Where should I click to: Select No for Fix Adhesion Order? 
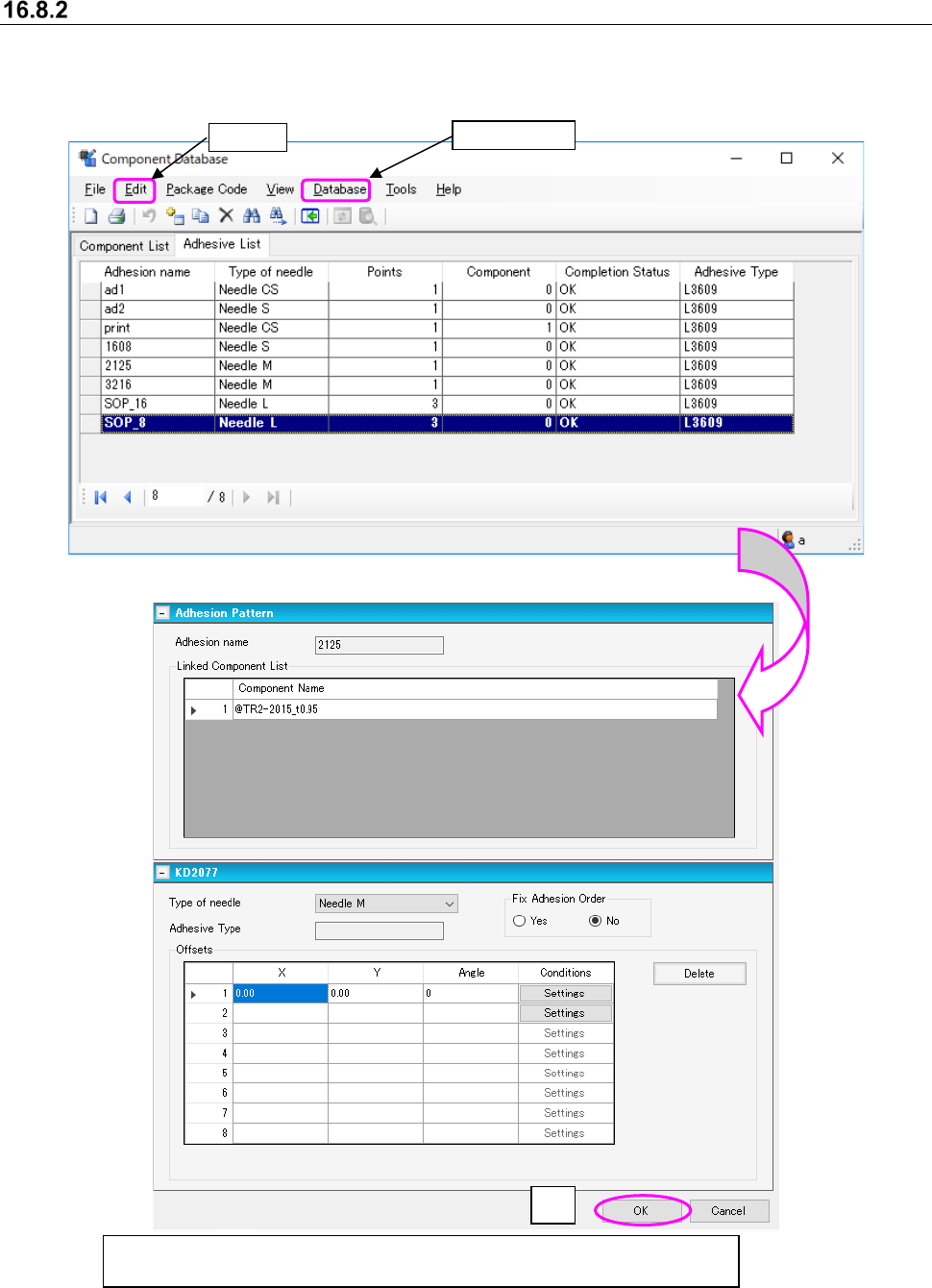(x=596, y=921)
